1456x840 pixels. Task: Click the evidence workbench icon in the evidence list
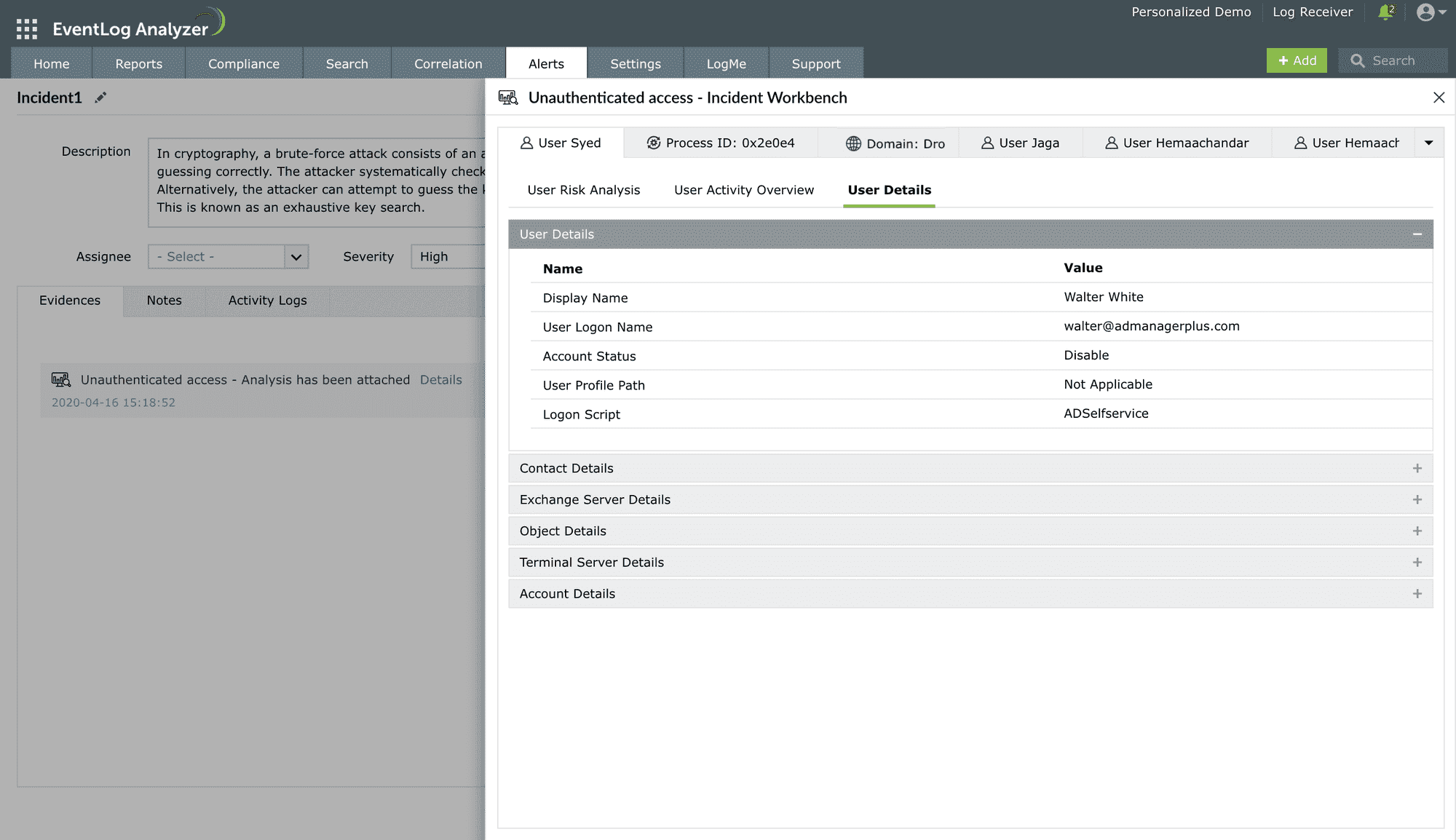(x=61, y=379)
